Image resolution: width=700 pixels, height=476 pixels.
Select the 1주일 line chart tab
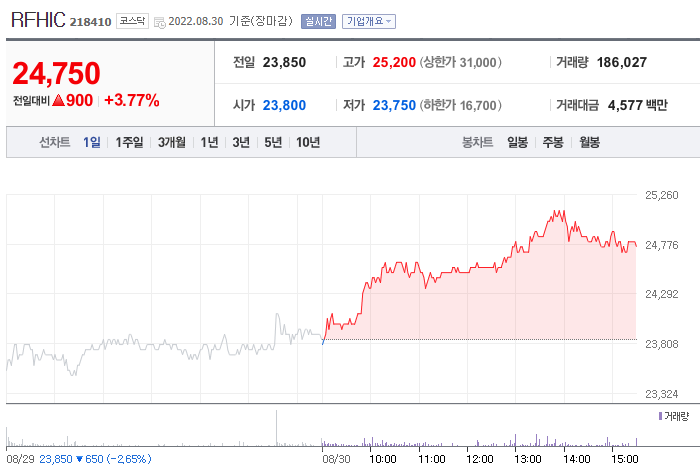pyautogui.click(x=129, y=142)
